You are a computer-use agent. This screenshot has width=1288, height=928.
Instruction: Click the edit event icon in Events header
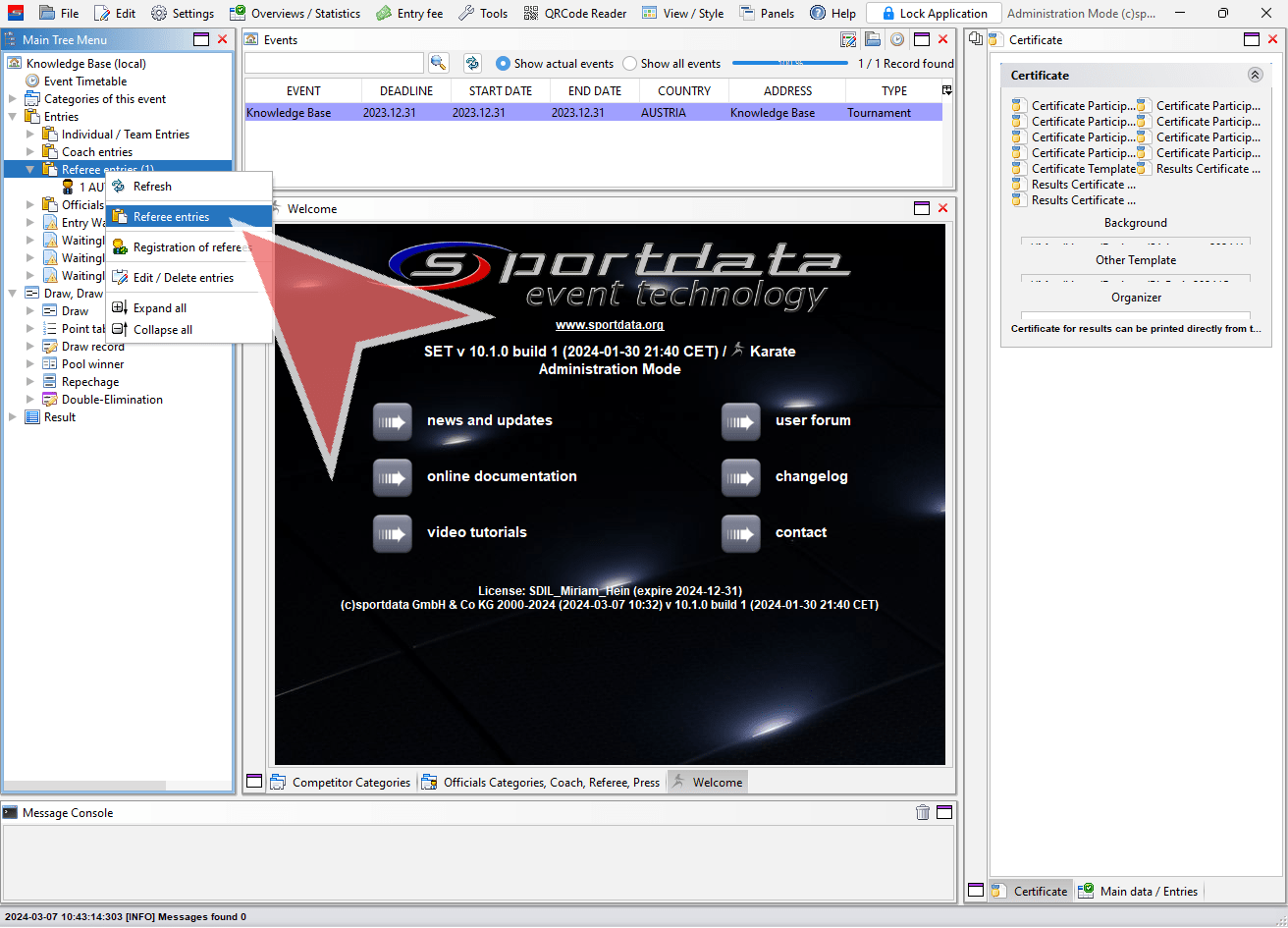pyautogui.click(x=849, y=40)
